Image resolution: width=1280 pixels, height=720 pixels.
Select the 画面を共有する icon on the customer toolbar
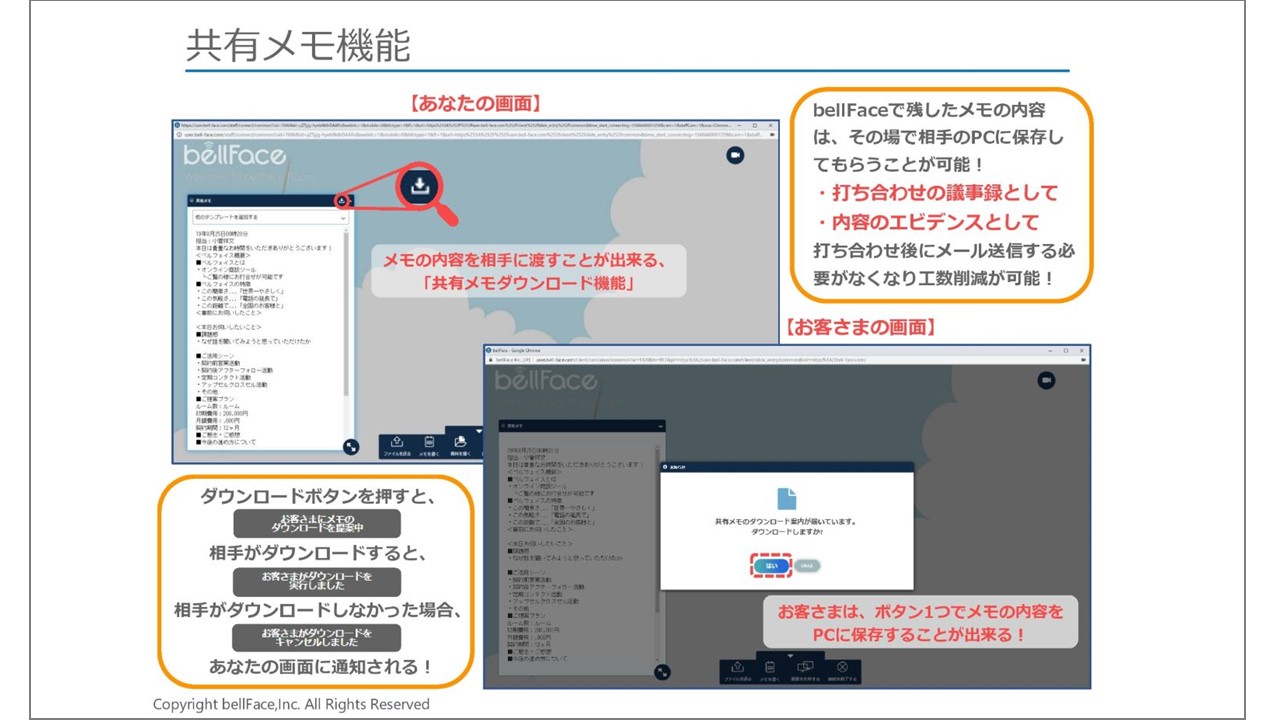coord(805,667)
